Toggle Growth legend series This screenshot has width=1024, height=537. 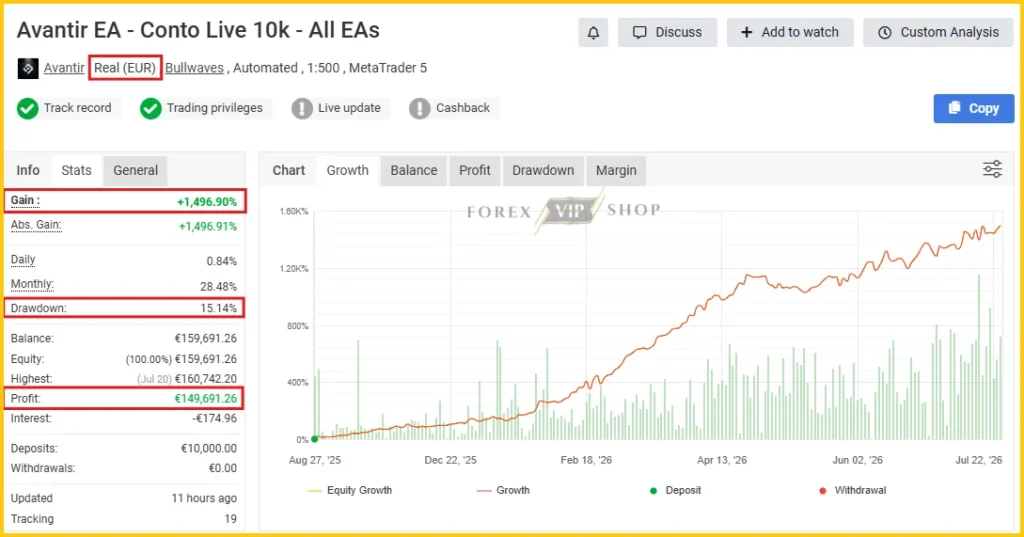503,491
